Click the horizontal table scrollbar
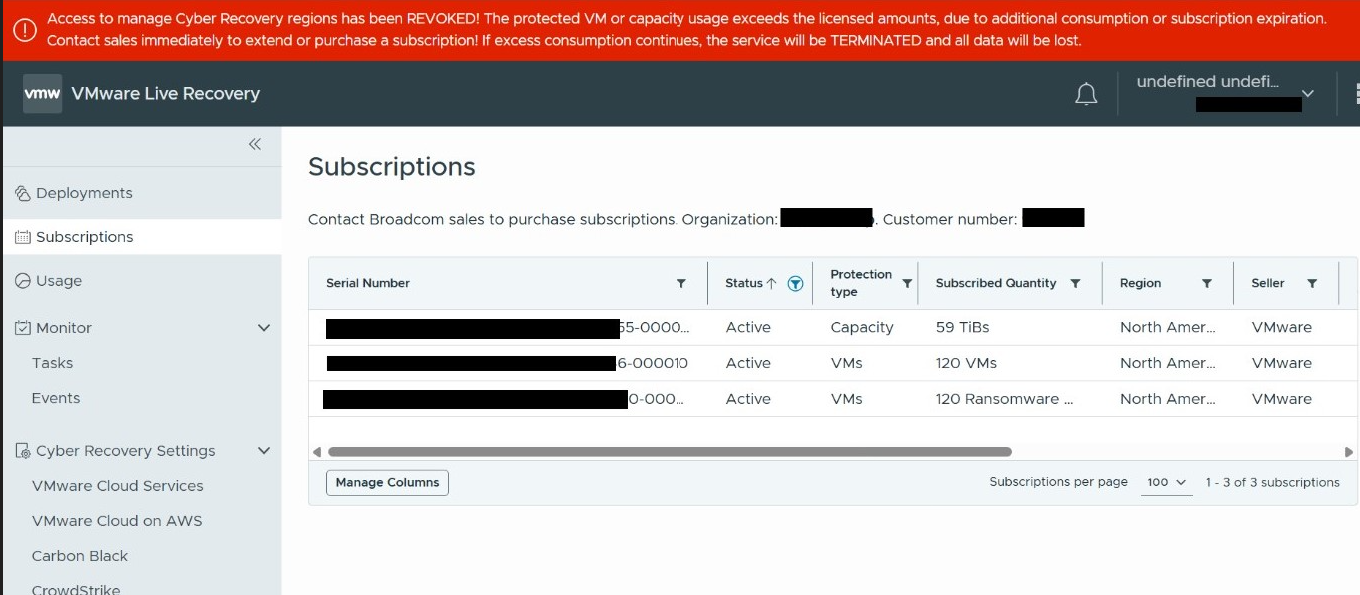 (670, 452)
